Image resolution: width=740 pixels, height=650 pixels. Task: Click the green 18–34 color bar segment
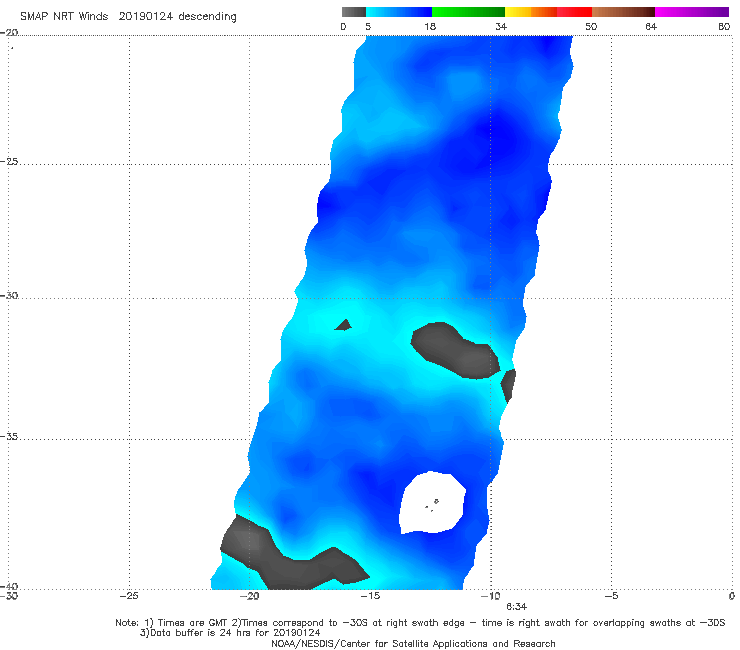468,12
